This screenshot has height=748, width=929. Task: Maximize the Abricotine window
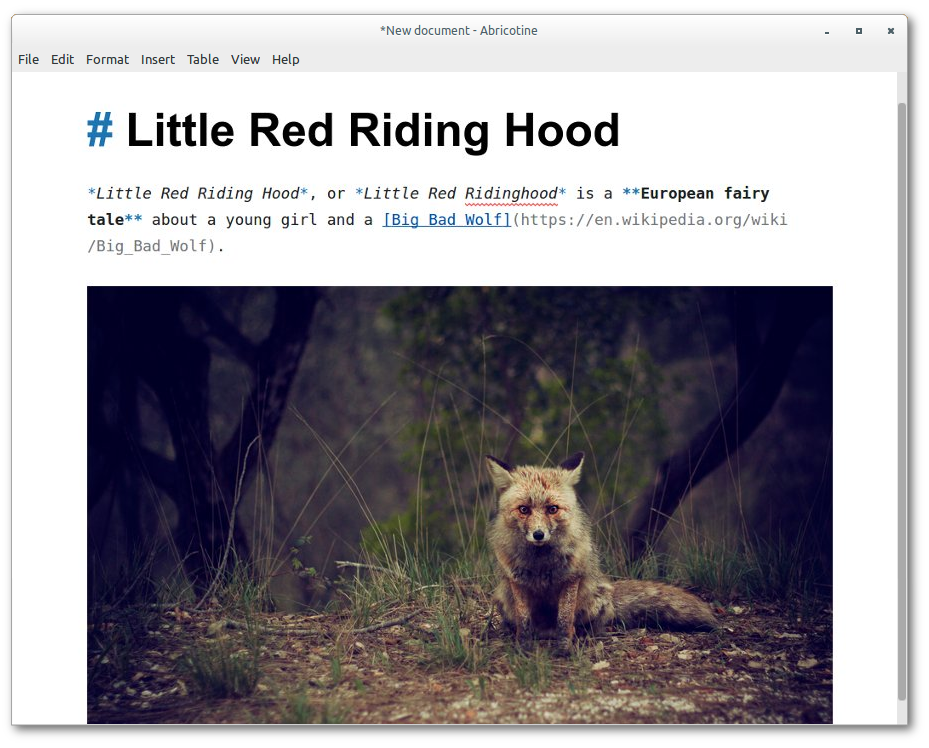(x=858, y=31)
